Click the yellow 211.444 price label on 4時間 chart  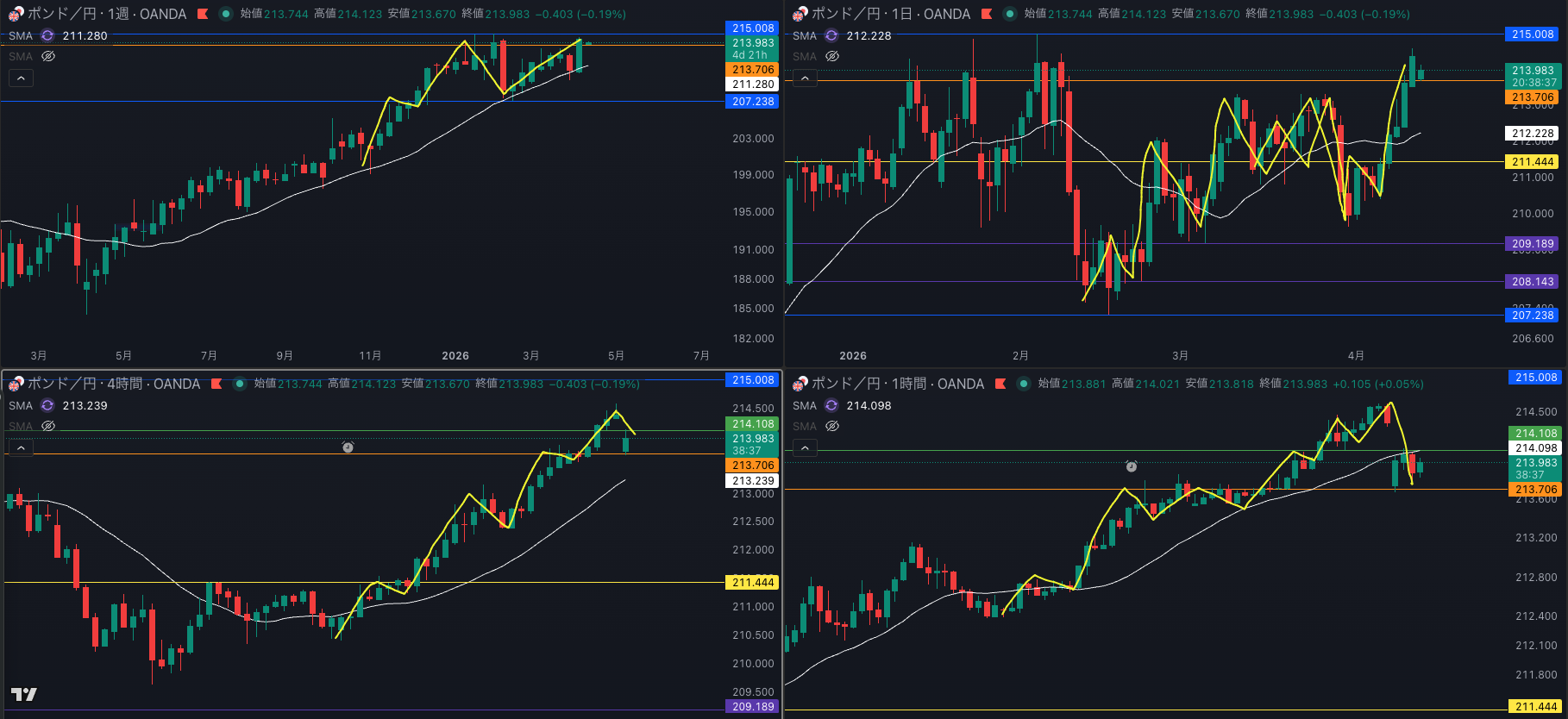753,583
